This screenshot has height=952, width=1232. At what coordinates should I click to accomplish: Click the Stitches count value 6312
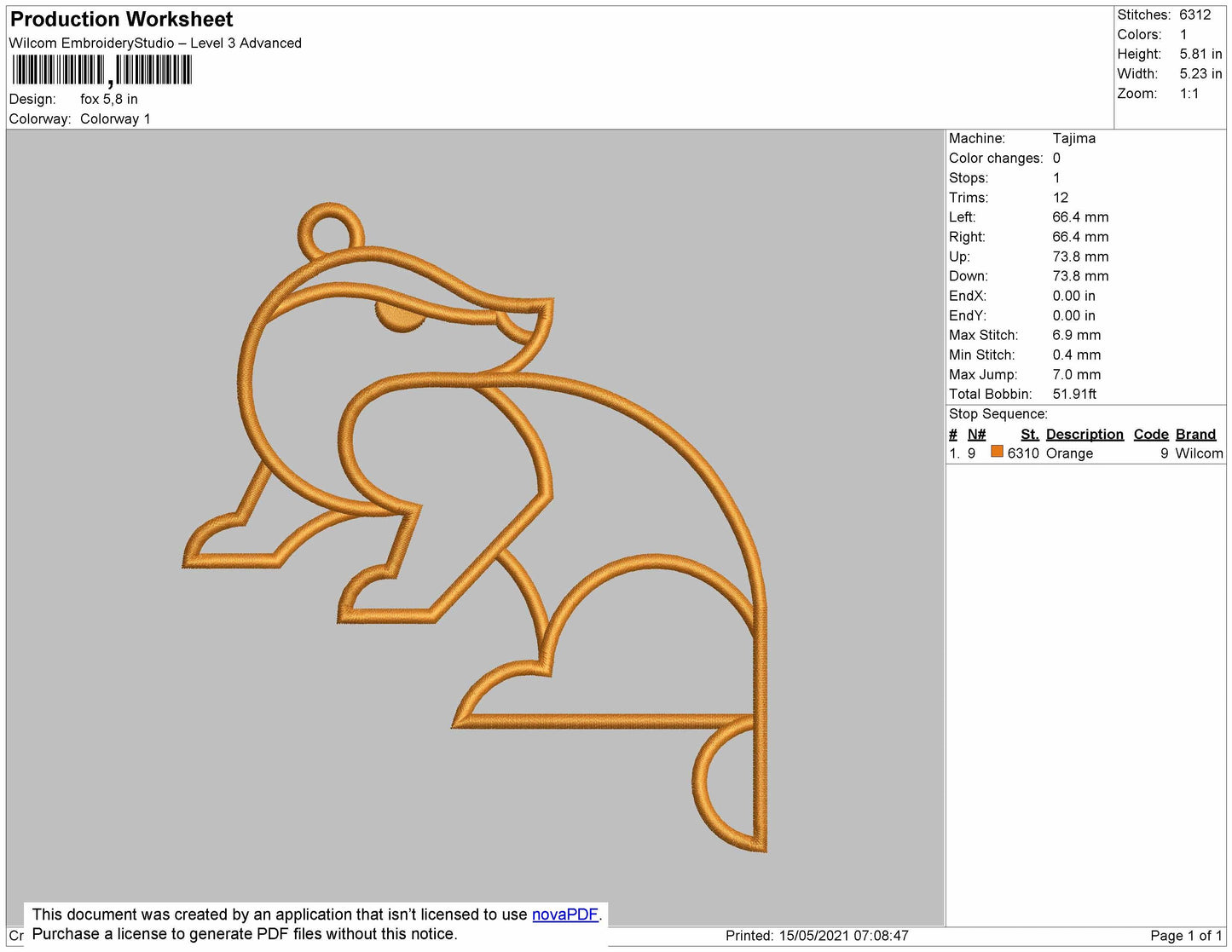point(1194,14)
